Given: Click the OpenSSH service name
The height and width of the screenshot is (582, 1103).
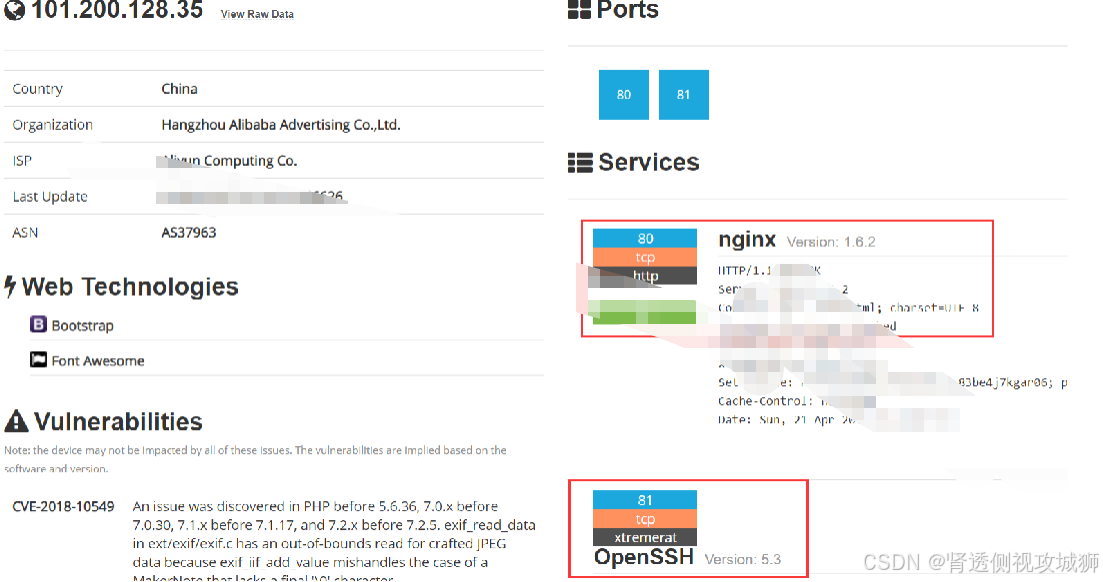Looking at the screenshot, I should tap(644, 557).
